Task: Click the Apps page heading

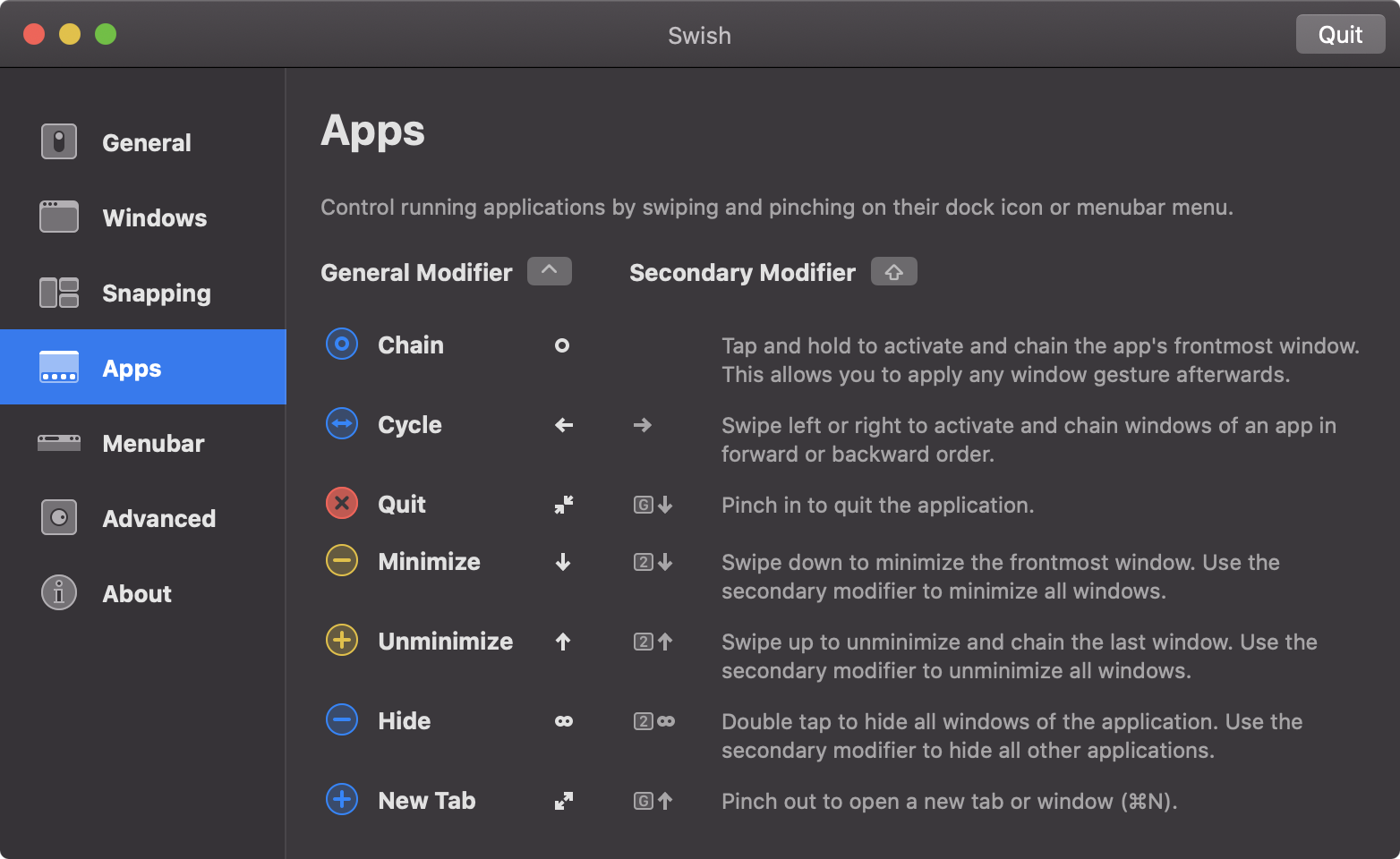Action: (x=372, y=132)
